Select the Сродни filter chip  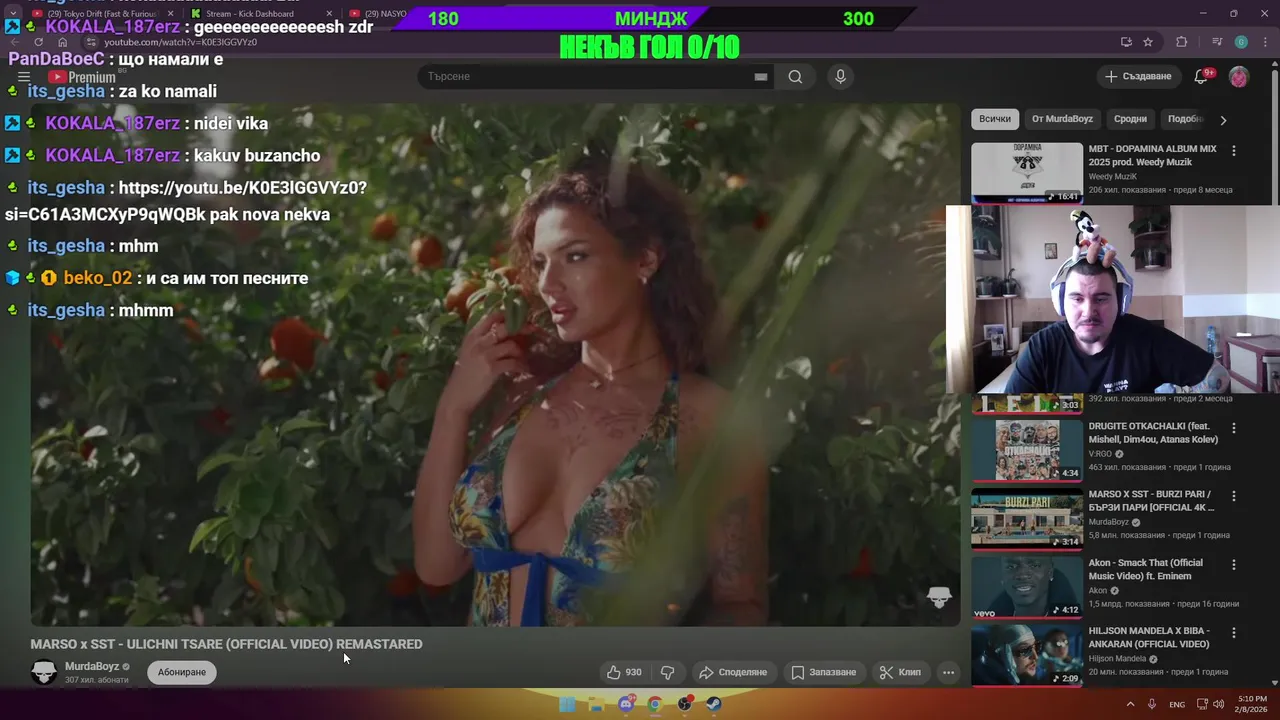[x=1130, y=119]
